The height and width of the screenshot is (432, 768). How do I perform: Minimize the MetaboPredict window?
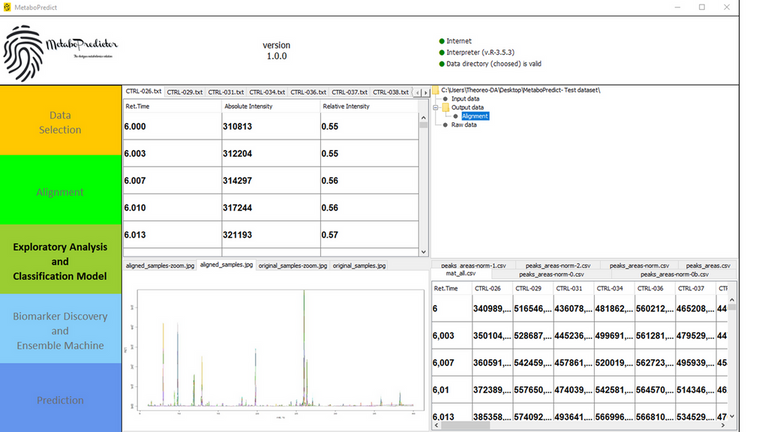point(677,7)
